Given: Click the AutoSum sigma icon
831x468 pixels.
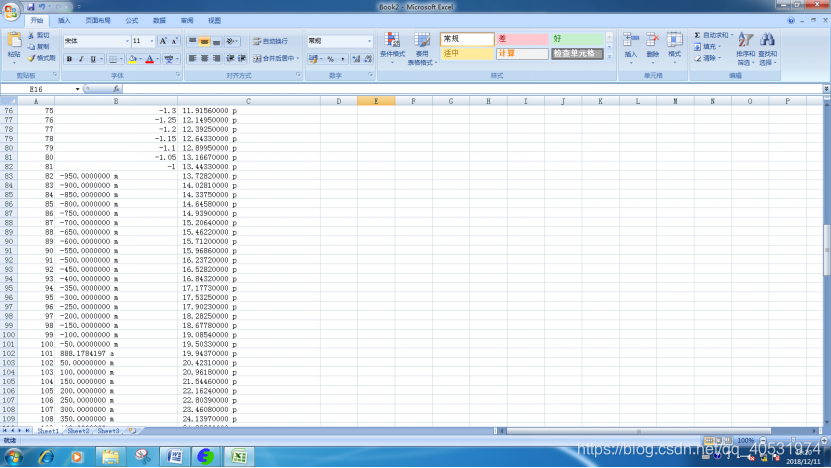Looking at the screenshot, I should pyautogui.click(x=697, y=35).
